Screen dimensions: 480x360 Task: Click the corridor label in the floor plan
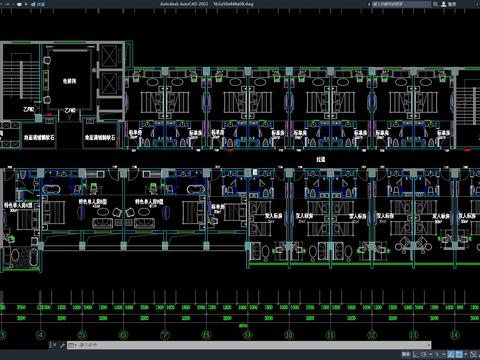point(320,159)
